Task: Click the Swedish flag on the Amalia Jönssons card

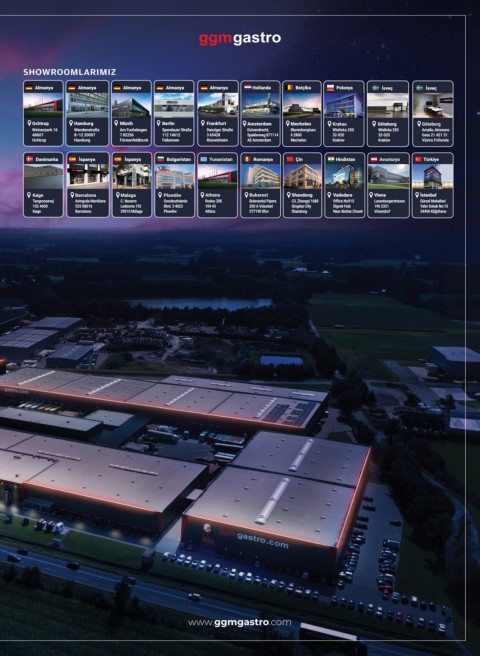Action: click(x=419, y=88)
